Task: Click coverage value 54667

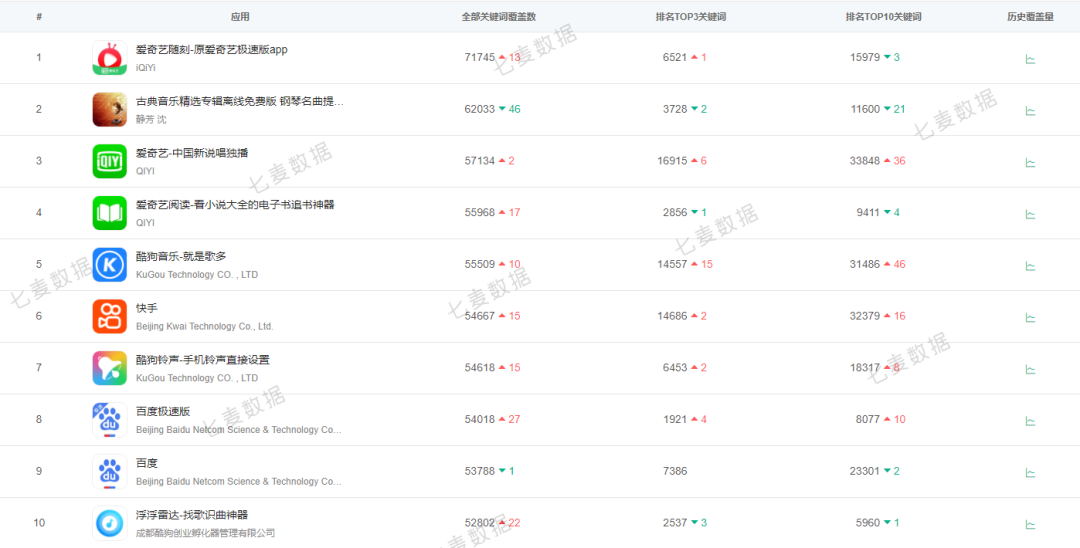Action: [480, 316]
